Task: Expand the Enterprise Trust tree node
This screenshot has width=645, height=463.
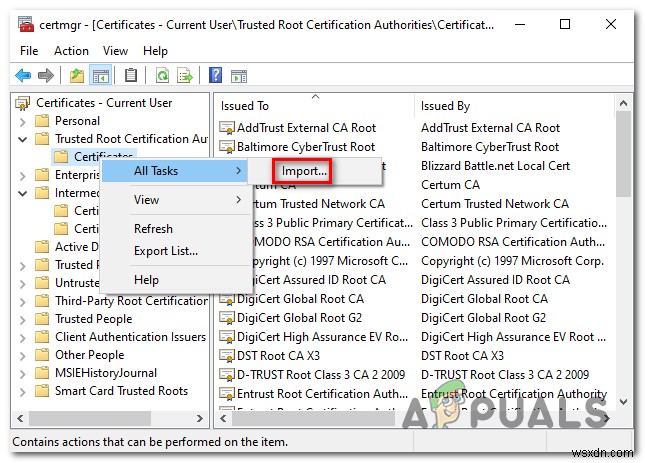Action: click(x=23, y=176)
